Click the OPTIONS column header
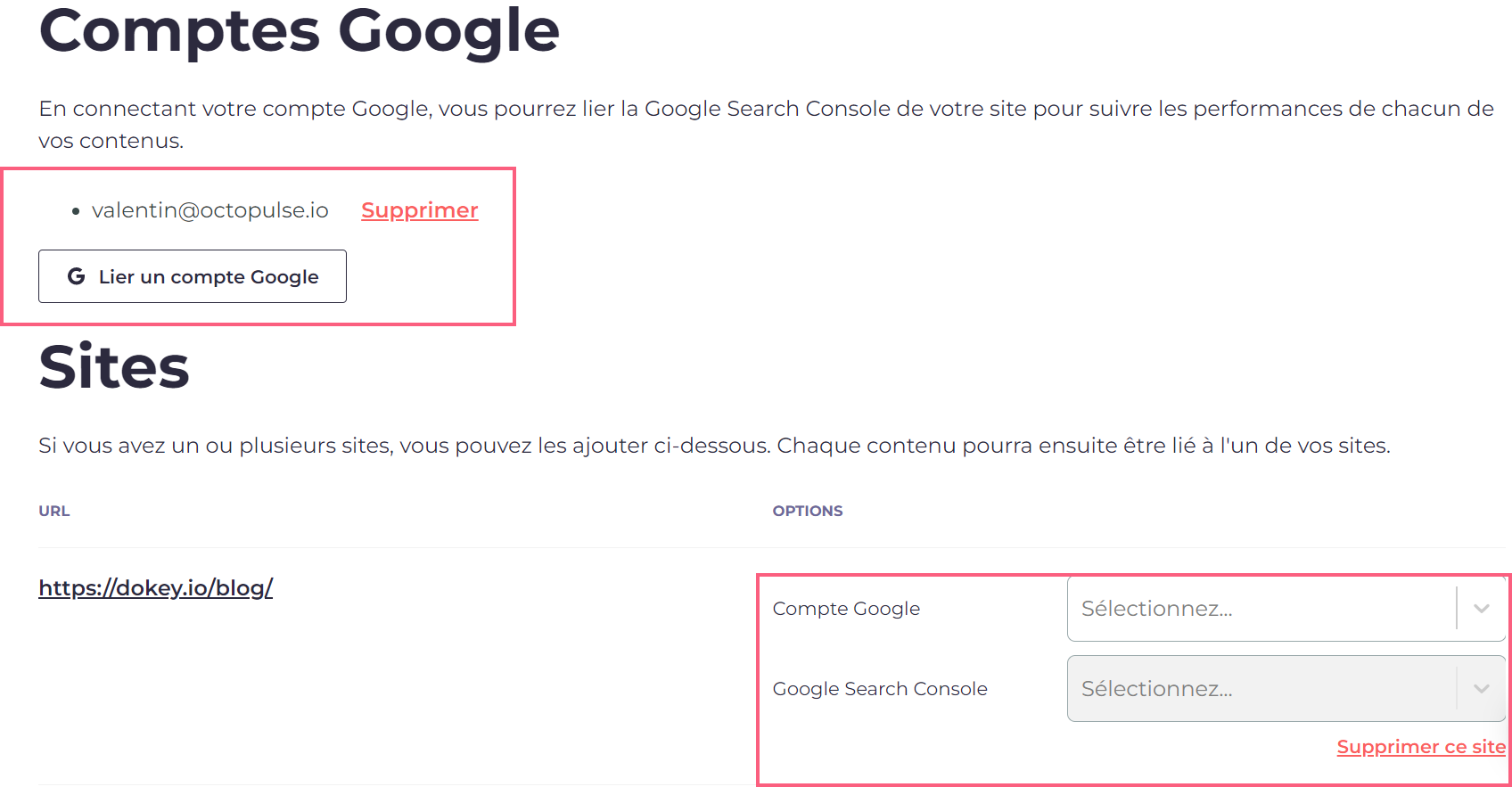 tap(808, 511)
